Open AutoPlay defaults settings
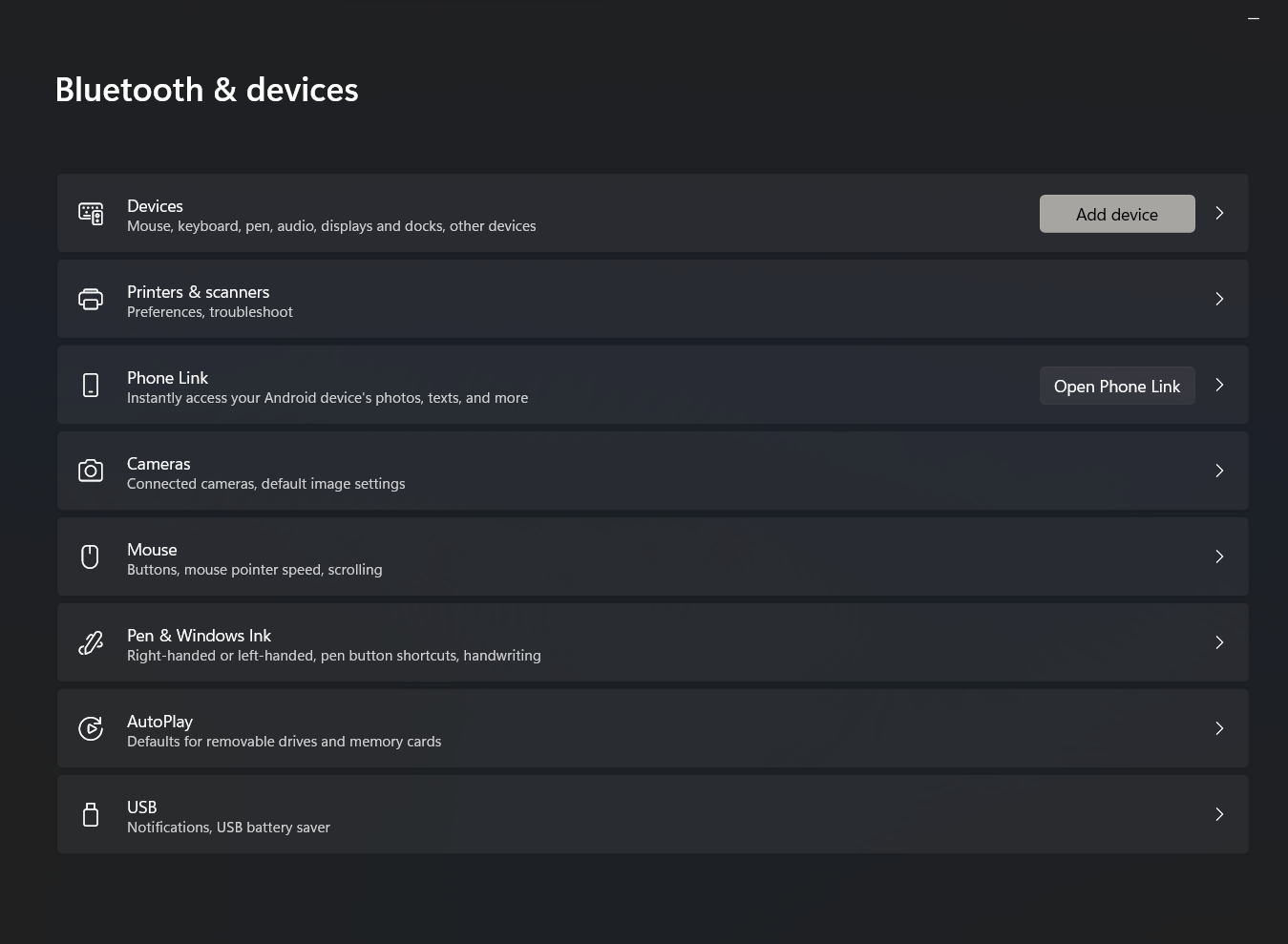1288x944 pixels. pos(653,728)
